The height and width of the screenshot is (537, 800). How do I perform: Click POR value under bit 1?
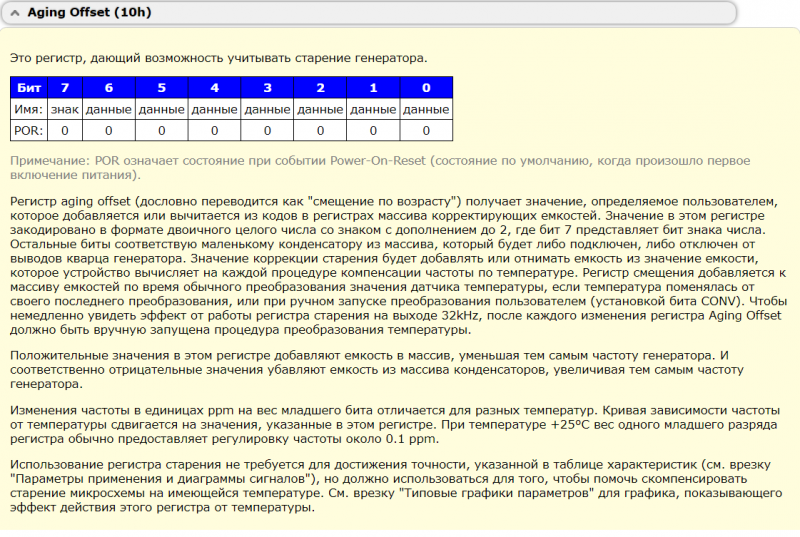point(373,130)
